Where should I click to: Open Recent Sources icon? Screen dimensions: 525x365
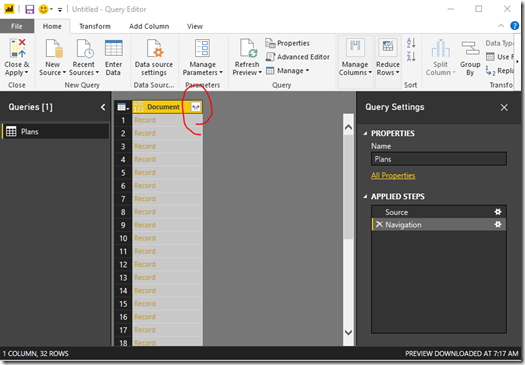[84, 48]
